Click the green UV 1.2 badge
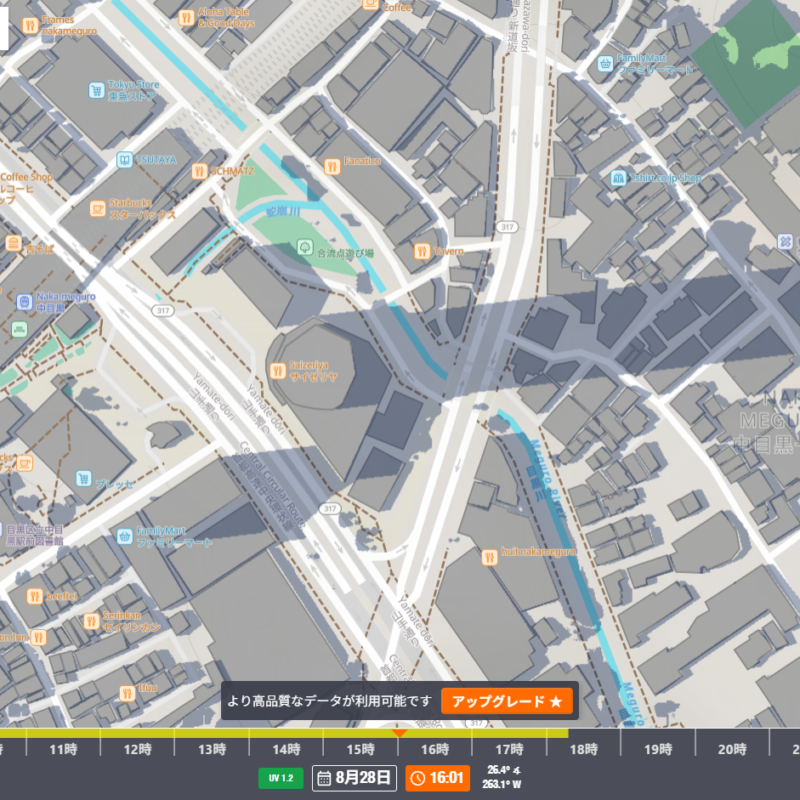 (281, 778)
